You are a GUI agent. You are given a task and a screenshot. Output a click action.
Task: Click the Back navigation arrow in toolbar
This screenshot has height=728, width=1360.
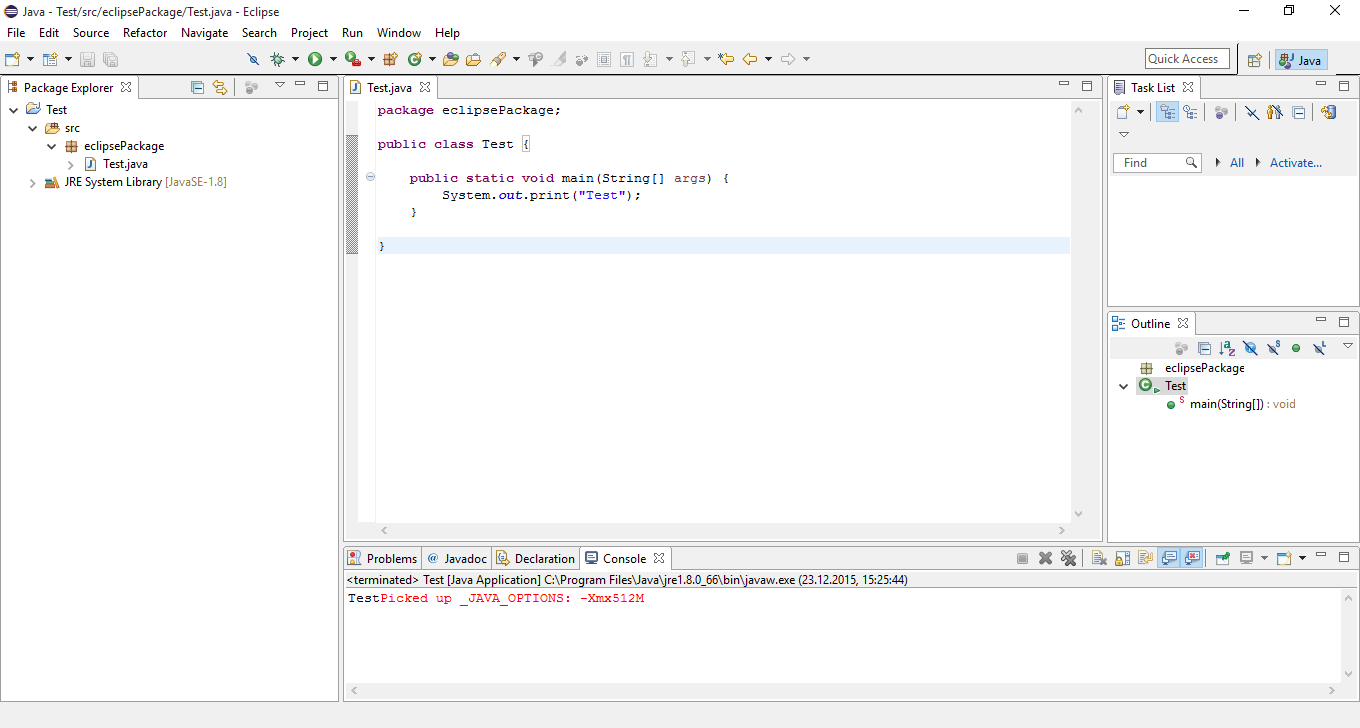pyautogui.click(x=750, y=59)
